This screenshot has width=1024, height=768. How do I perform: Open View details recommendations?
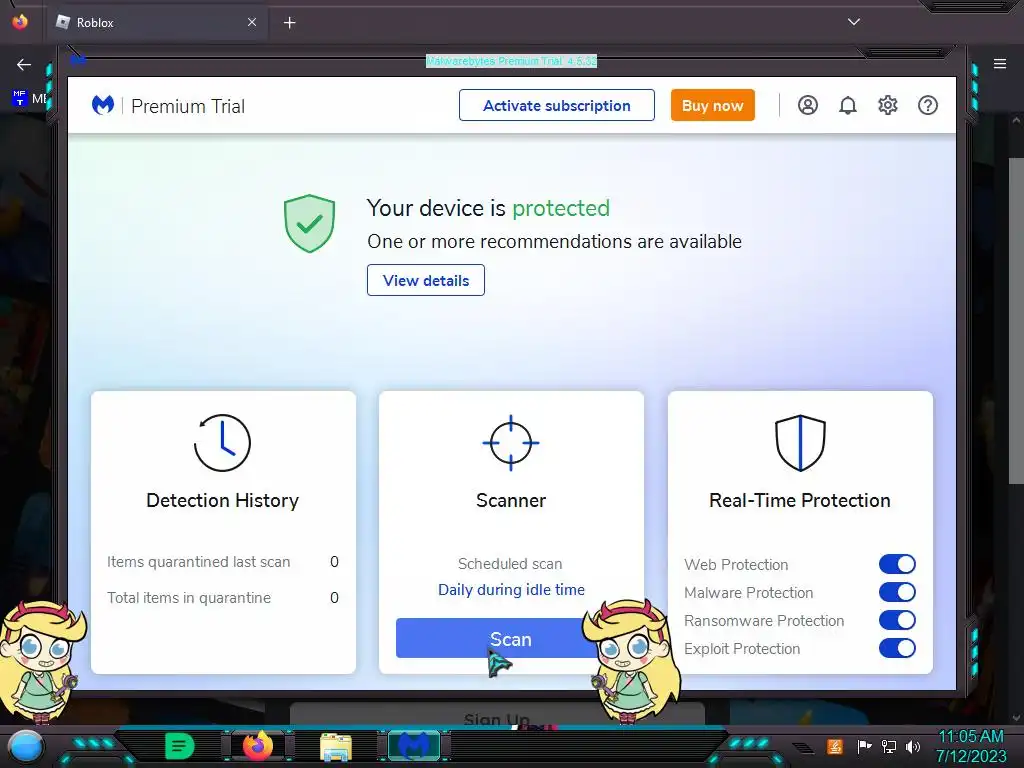tap(426, 280)
